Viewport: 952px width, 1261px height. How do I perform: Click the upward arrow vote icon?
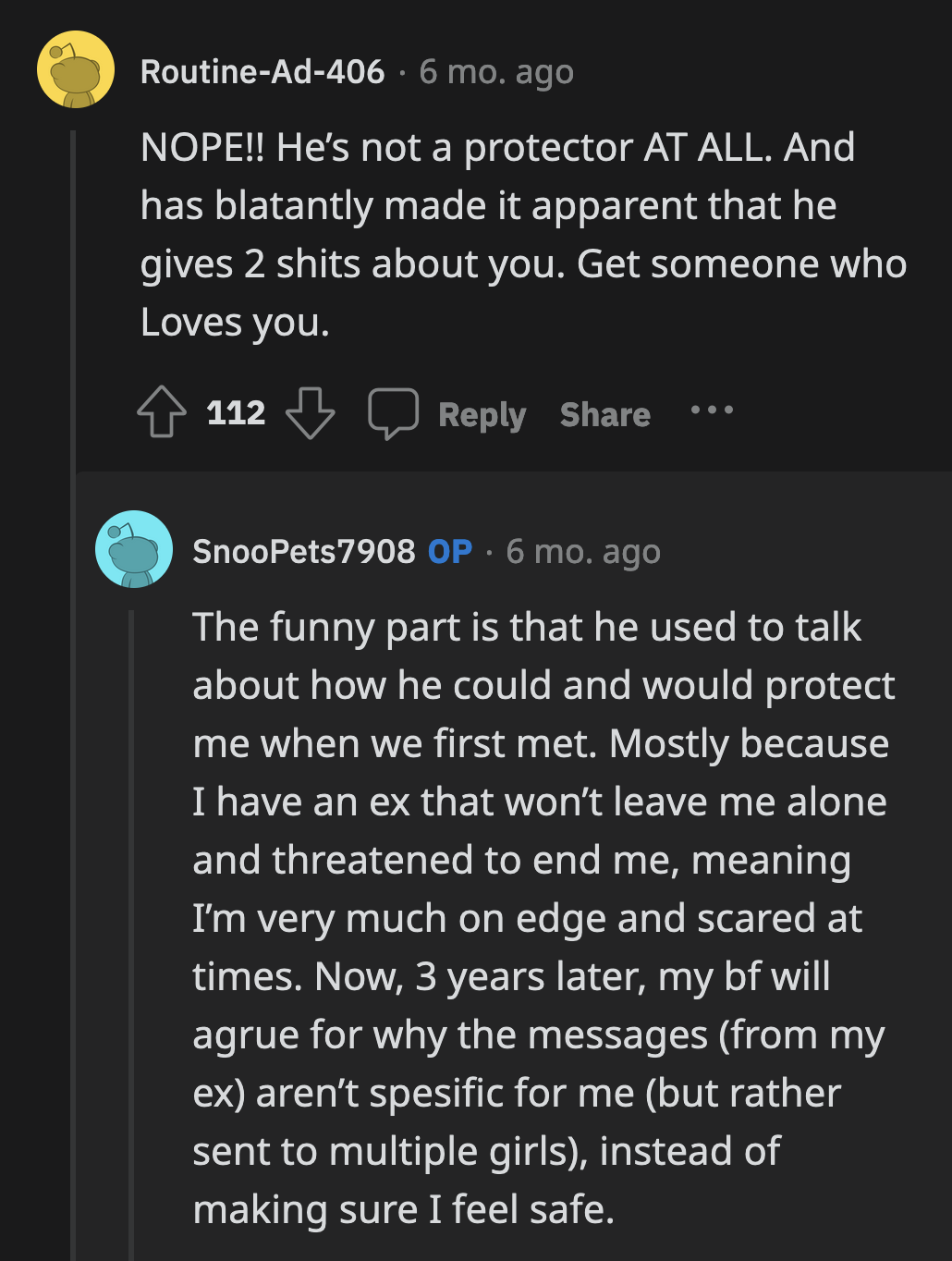click(161, 413)
